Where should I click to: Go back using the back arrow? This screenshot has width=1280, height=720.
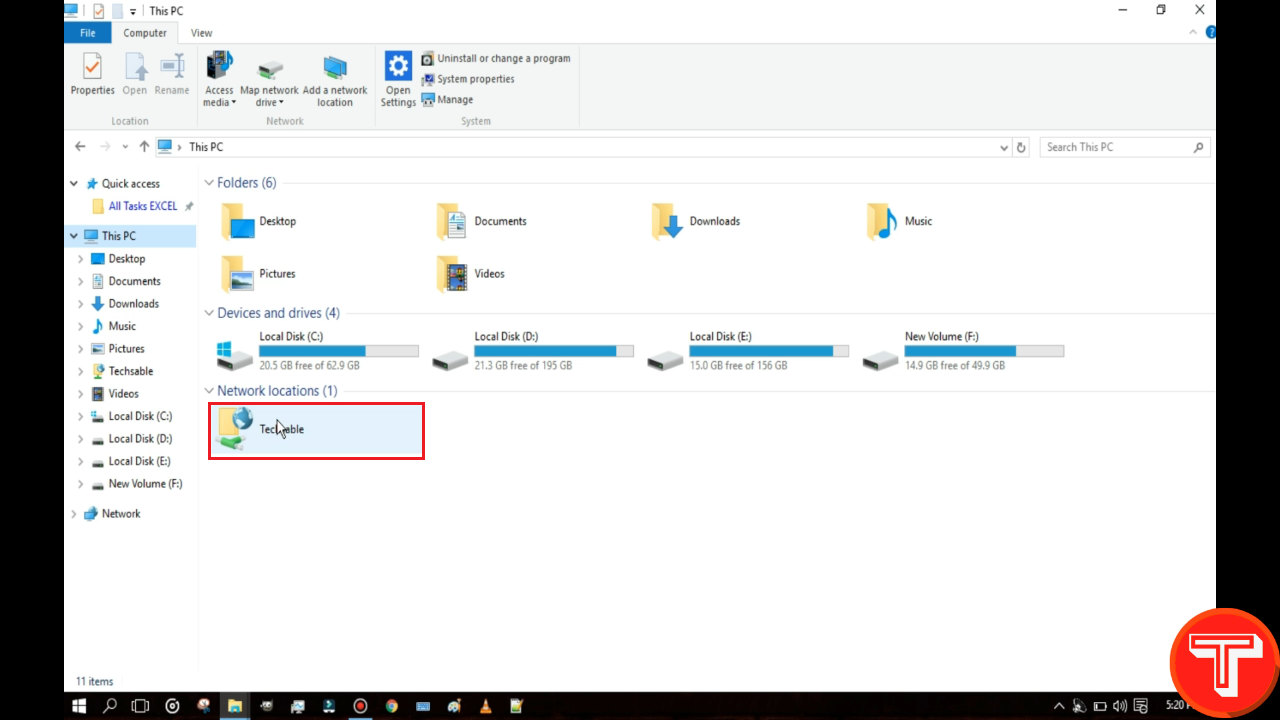pyautogui.click(x=80, y=147)
